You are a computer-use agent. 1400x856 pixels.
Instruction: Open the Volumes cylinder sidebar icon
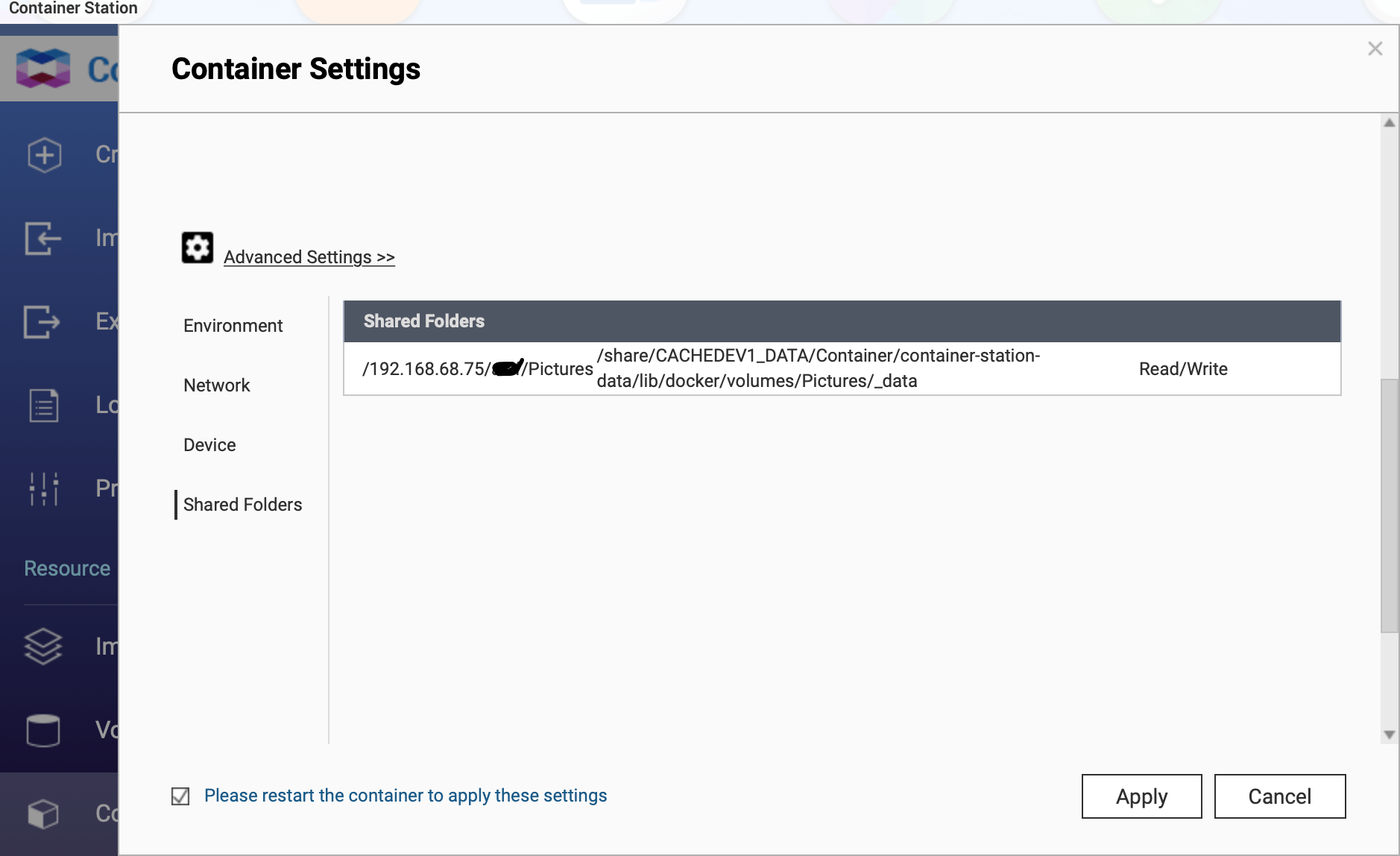point(43,730)
